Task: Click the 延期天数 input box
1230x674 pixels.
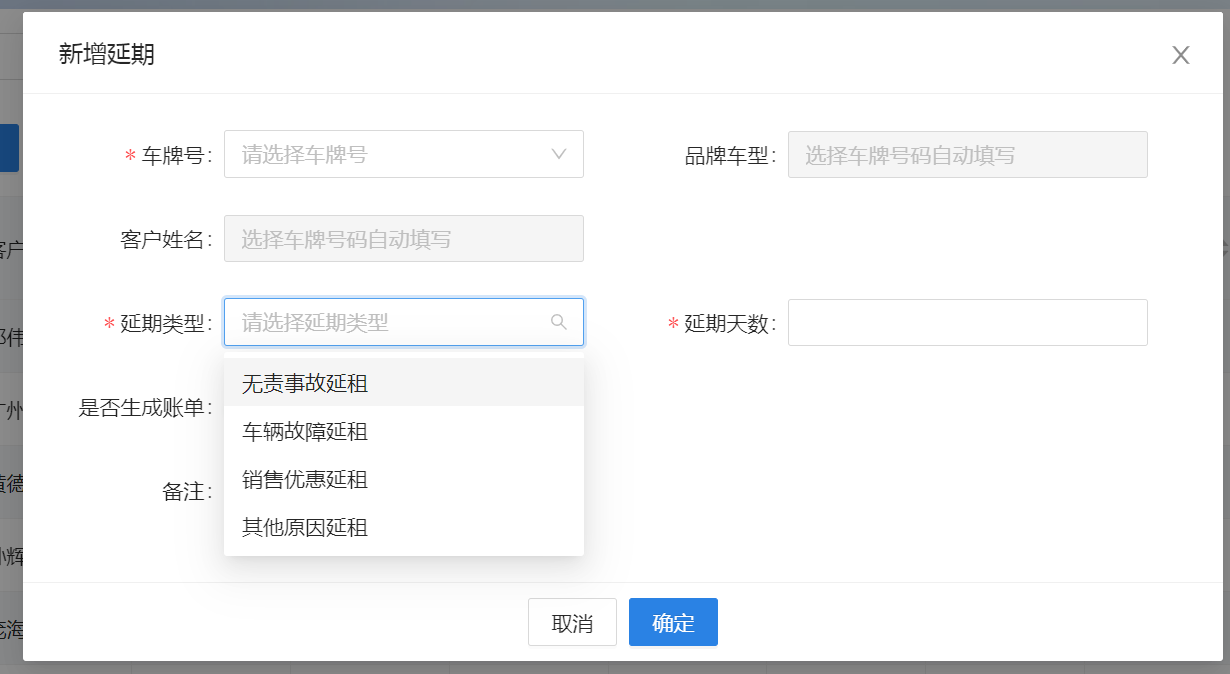Action: (x=967, y=323)
